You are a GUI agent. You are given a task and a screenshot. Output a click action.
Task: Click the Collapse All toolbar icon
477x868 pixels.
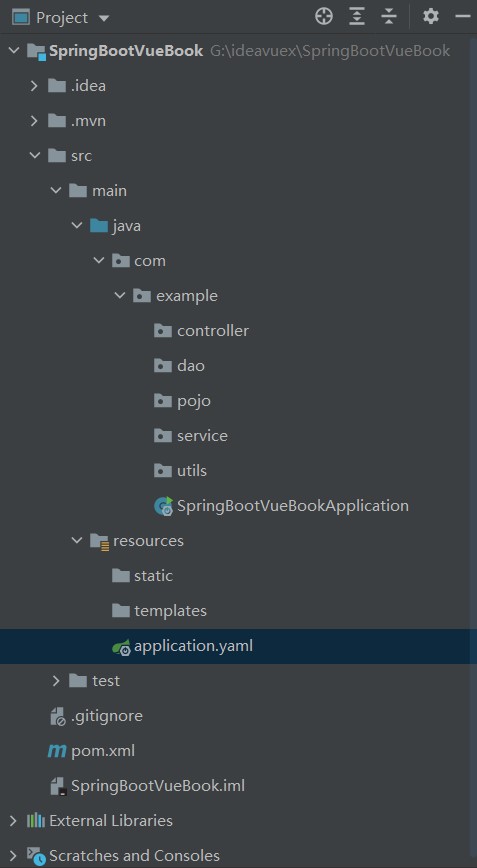(x=390, y=17)
